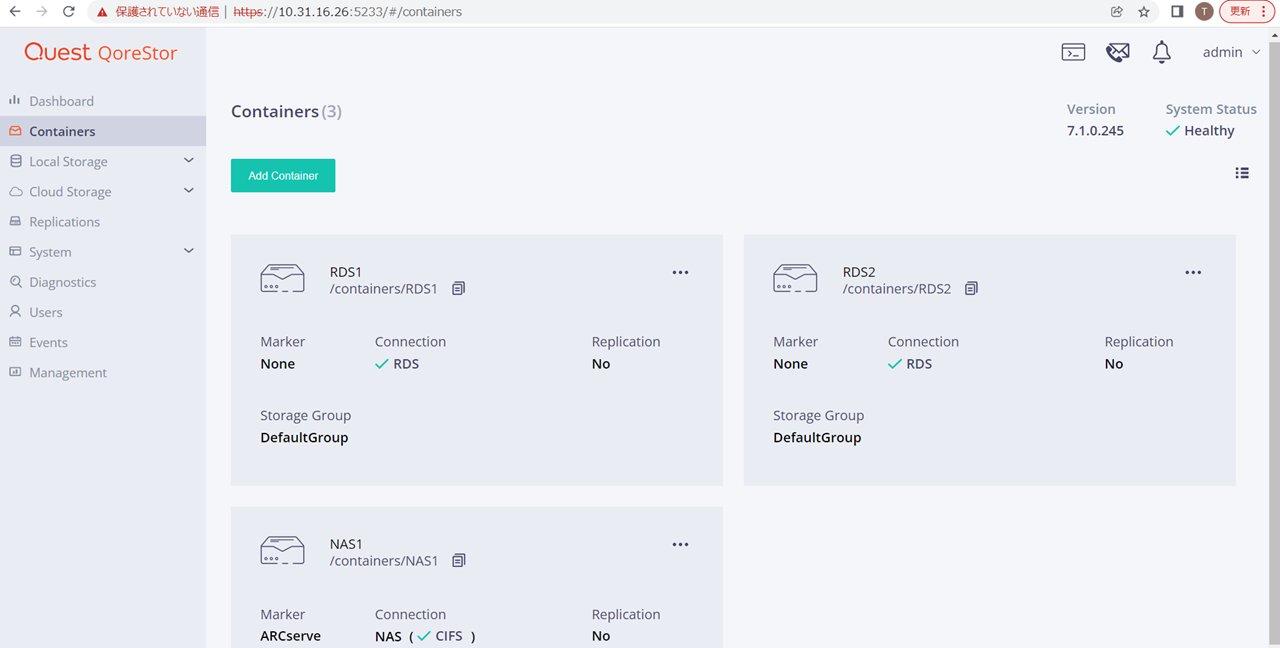Image resolution: width=1280 pixels, height=648 pixels.
Task: Click the browser address bar URL
Action: coord(348,12)
